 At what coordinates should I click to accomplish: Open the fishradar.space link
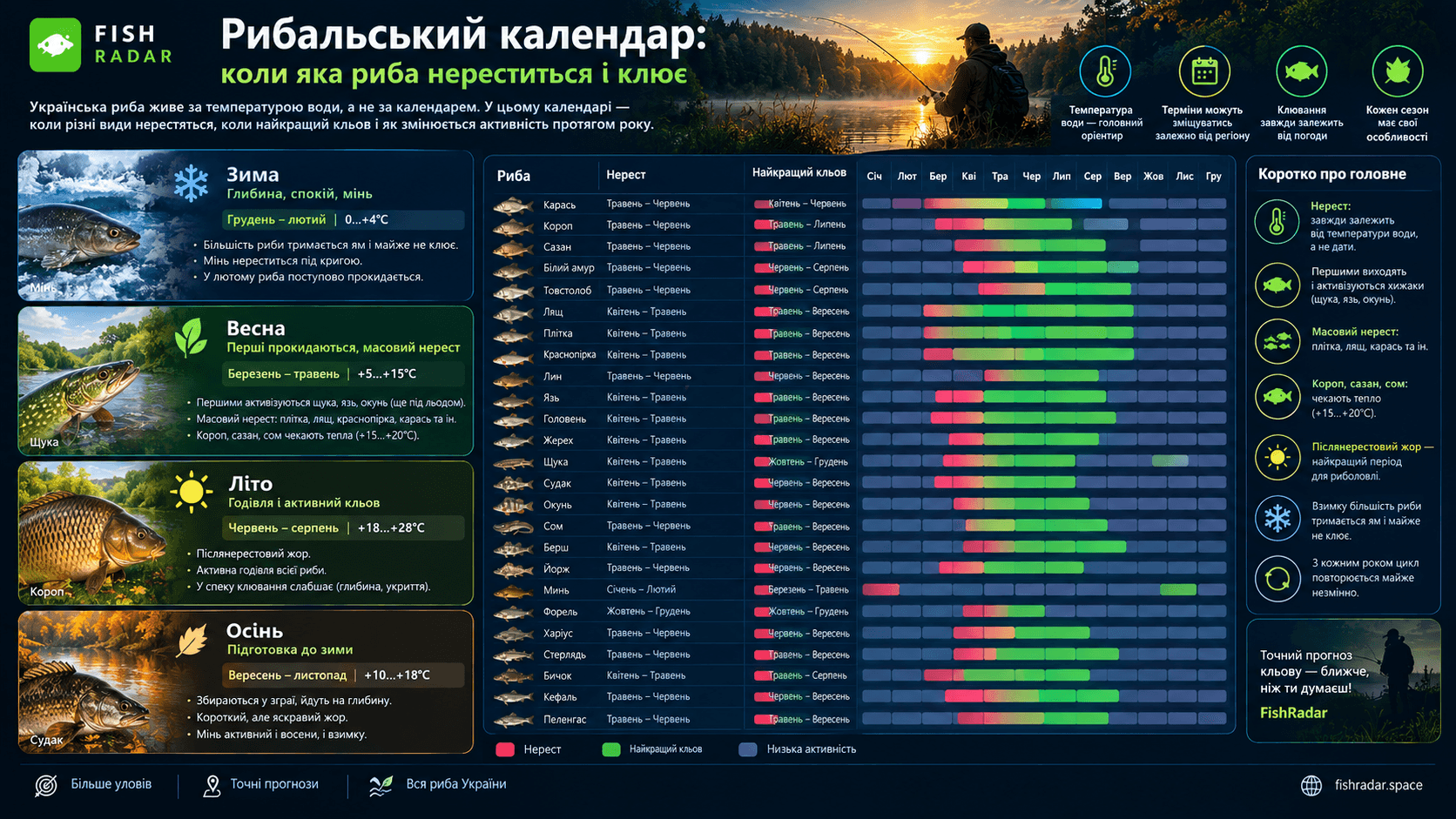click(1378, 785)
